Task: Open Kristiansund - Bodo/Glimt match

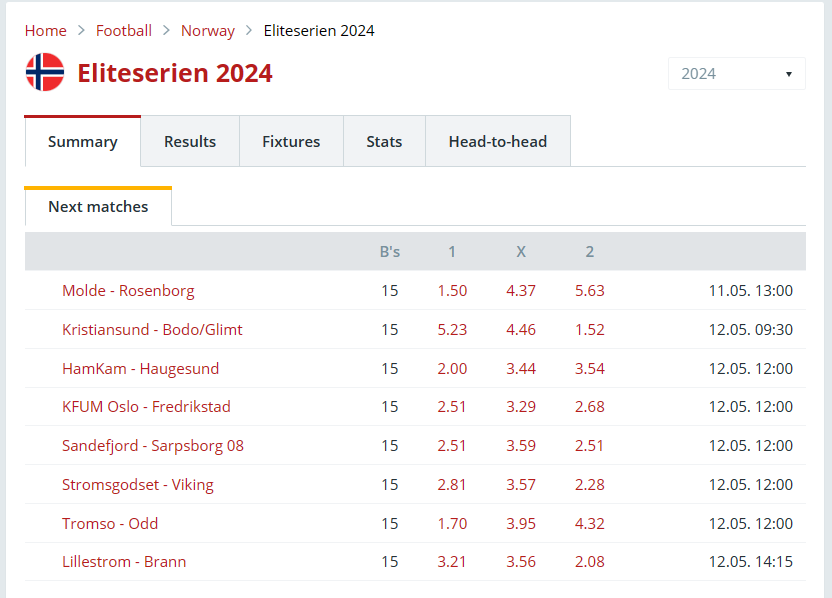Action: click(152, 330)
